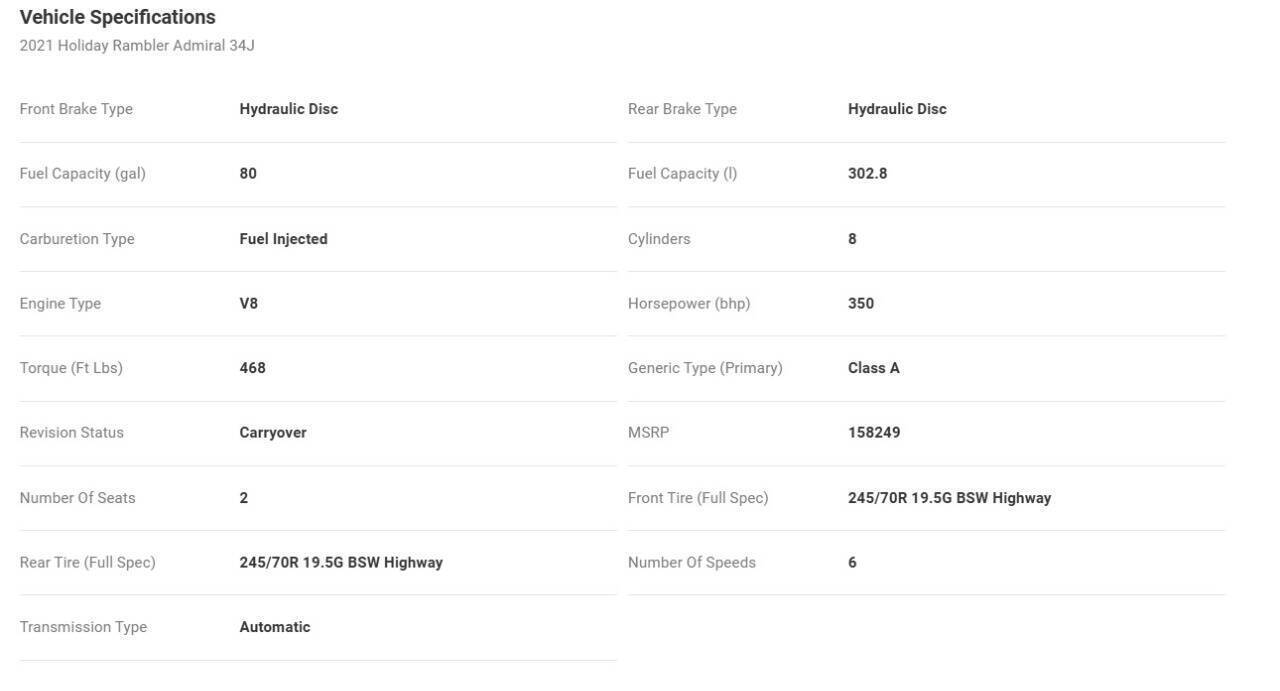Click the Fuel Capacity (l) value 302.8

[x=867, y=174]
